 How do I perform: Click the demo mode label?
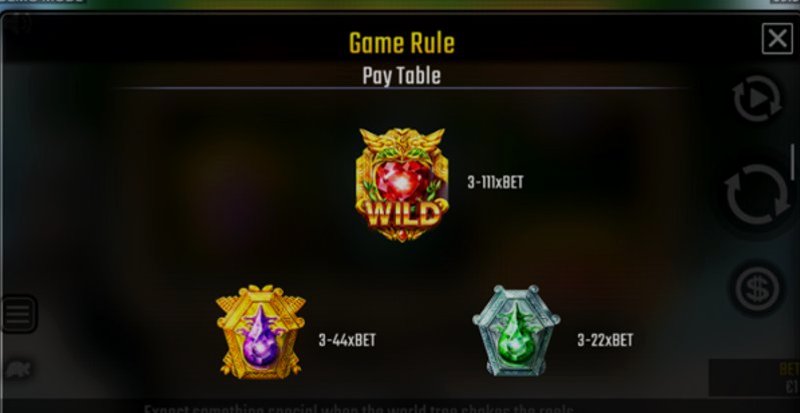[x=43, y=2]
